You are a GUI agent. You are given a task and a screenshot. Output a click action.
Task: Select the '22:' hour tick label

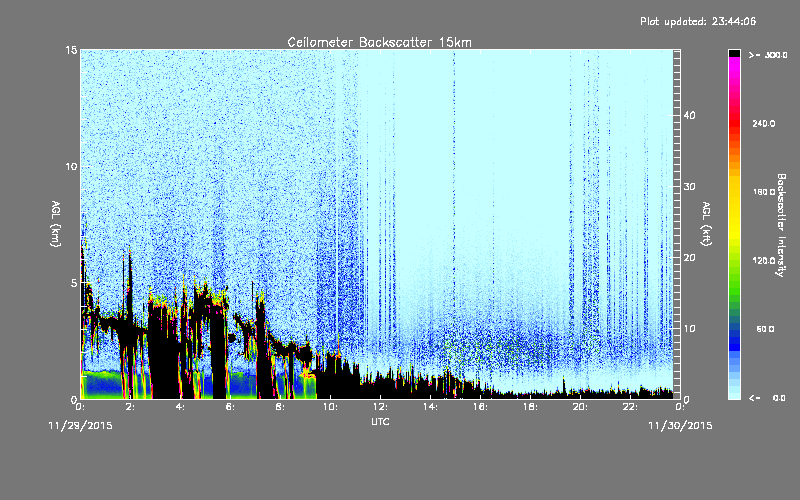click(630, 407)
